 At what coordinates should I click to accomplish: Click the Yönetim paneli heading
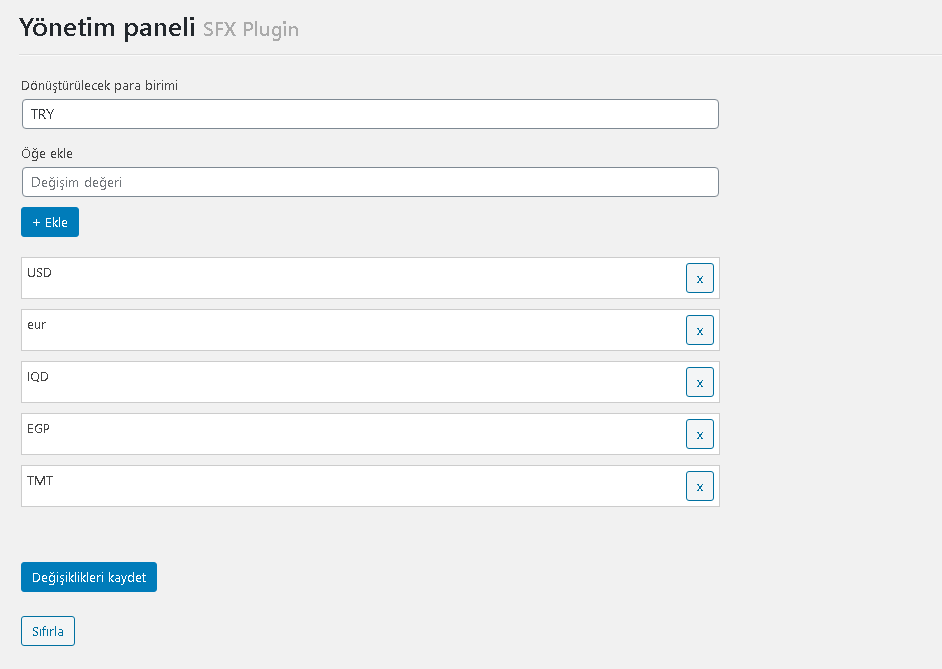107,28
